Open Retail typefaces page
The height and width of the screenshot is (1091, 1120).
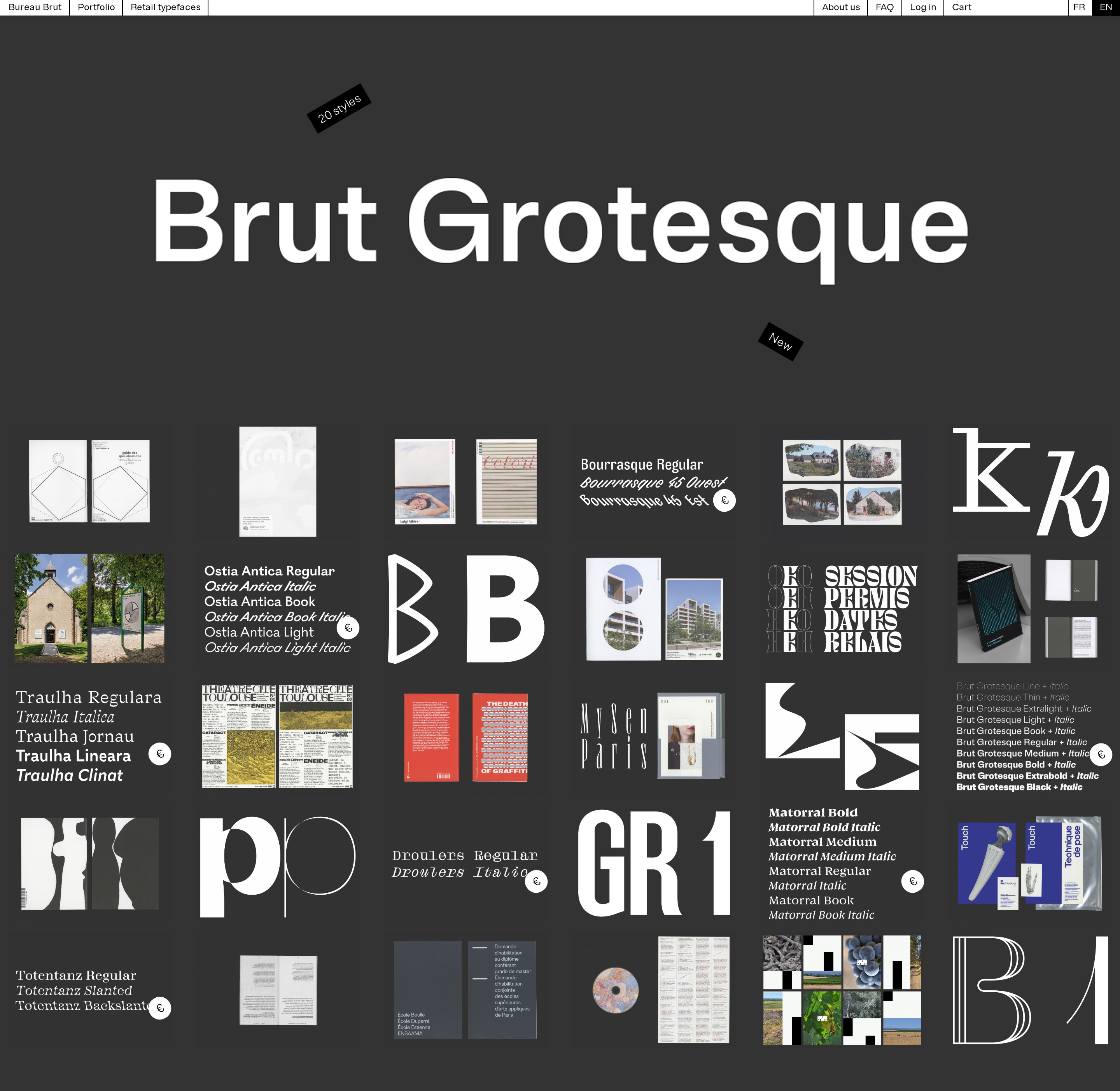[x=165, y=7]
